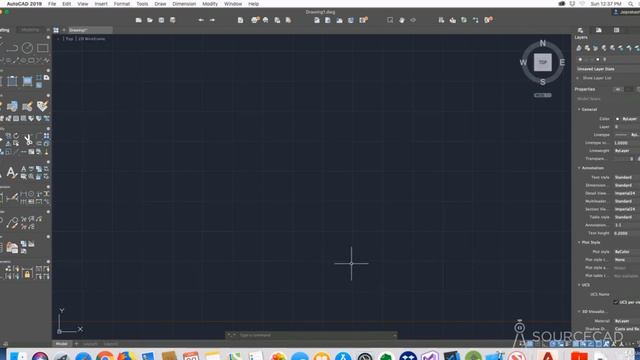Open the Text style Standard dropdown

pyautogui.click(x=627, y=177)
